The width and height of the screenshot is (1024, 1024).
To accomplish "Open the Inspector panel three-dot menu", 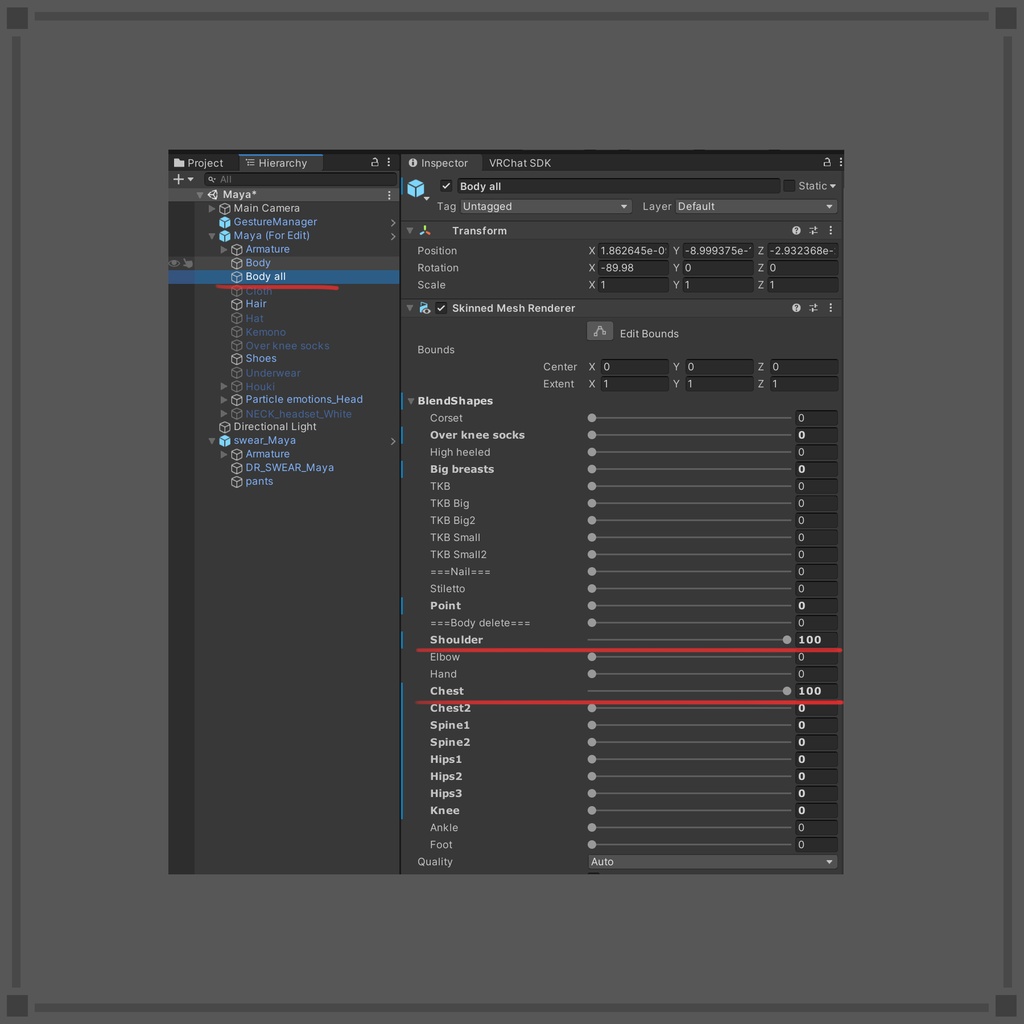I will pyautogui.click(x=840, y=162).
